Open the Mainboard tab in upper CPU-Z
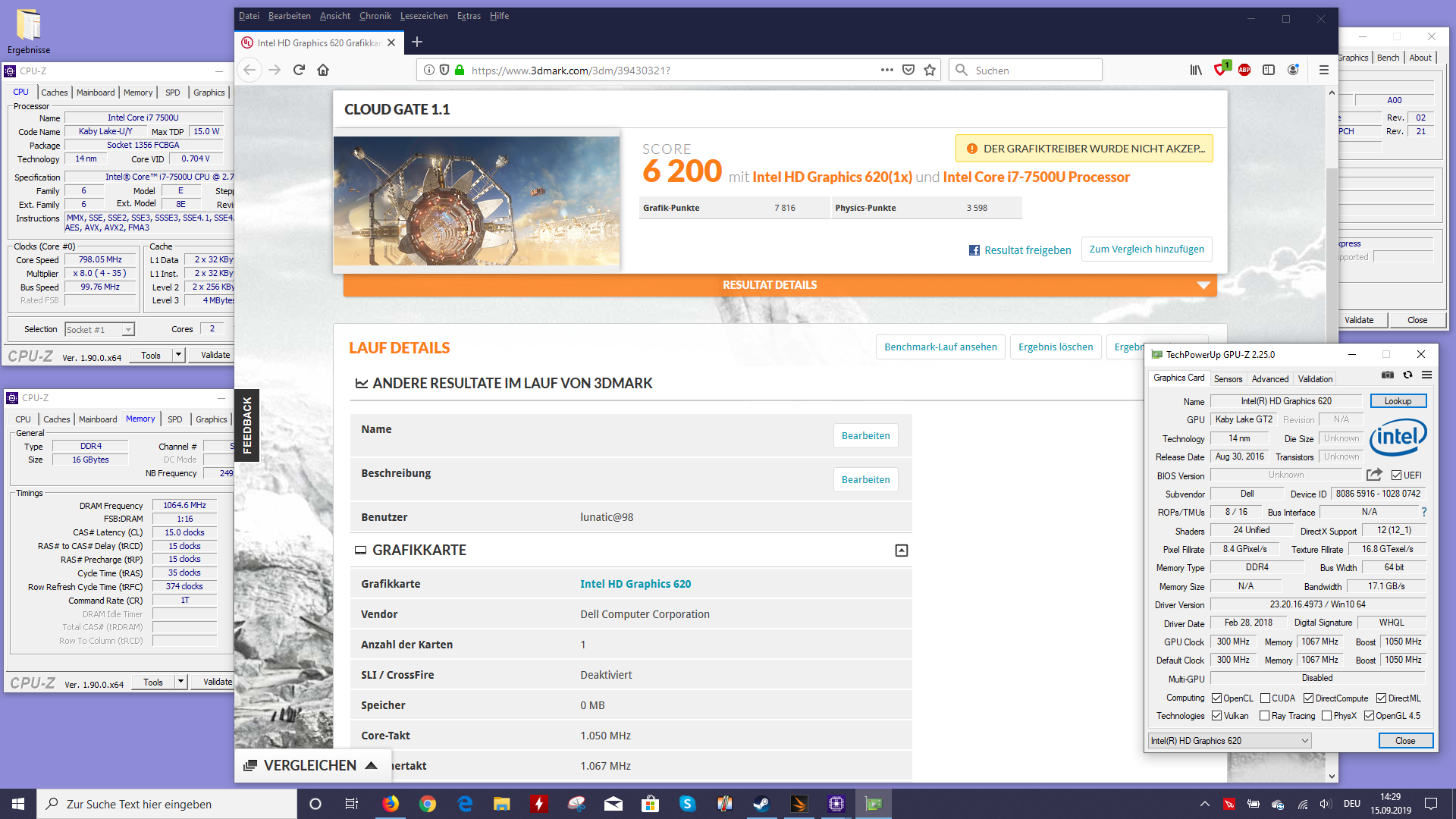Viewport: 1456px width, 819px height. [x=96, y=93]
